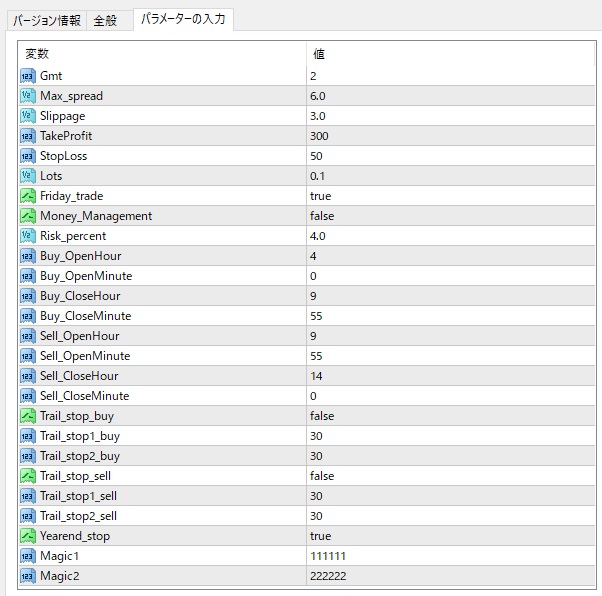Toggle the Trail_stop_sell value false
Image resolution: width=602 pixels, height=596 pixels.
451,476
